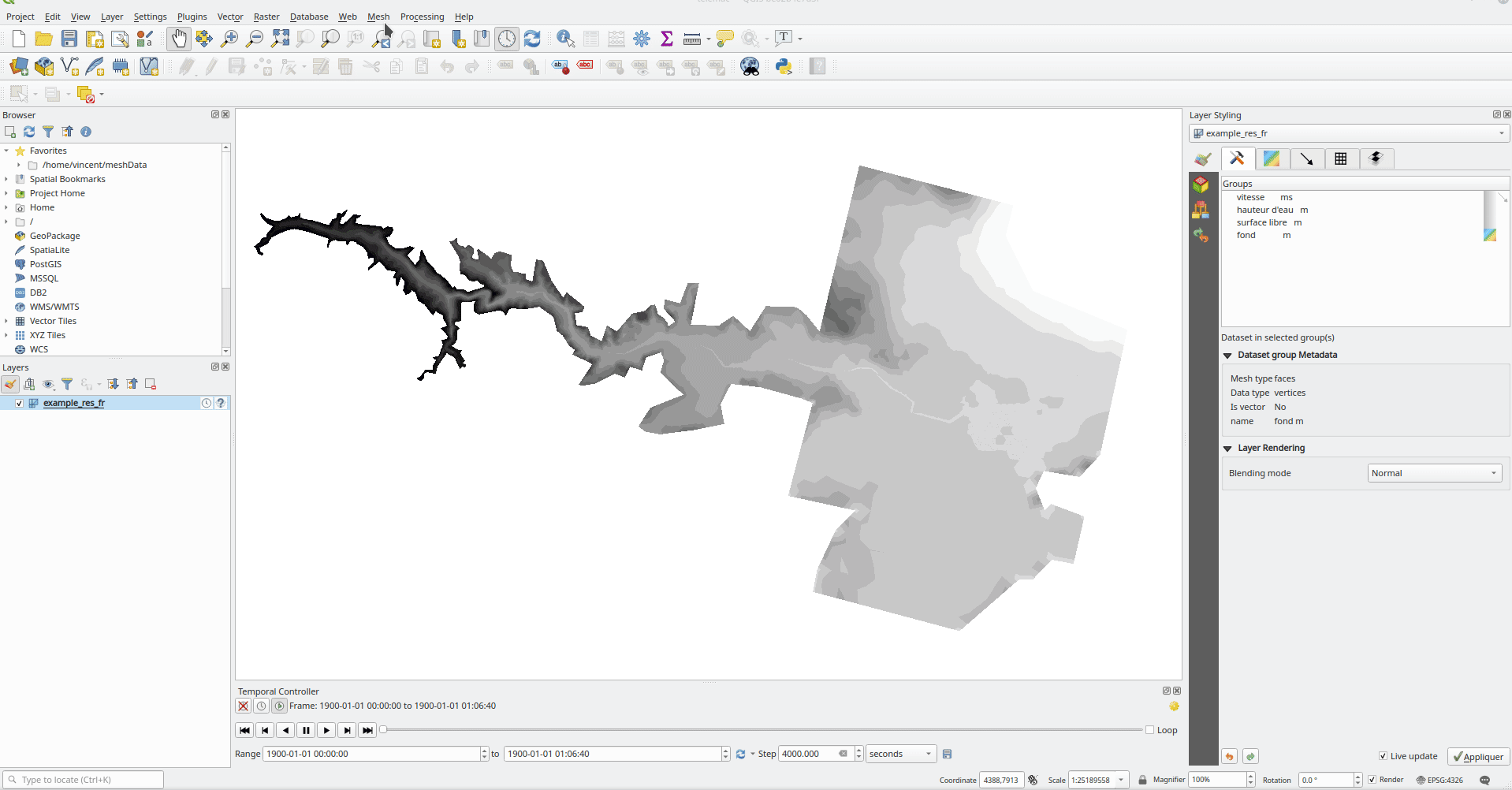Uncheck example_res_fr layer visibility
The height and width of the screenshot is (790, 1512).
[19, 403]
